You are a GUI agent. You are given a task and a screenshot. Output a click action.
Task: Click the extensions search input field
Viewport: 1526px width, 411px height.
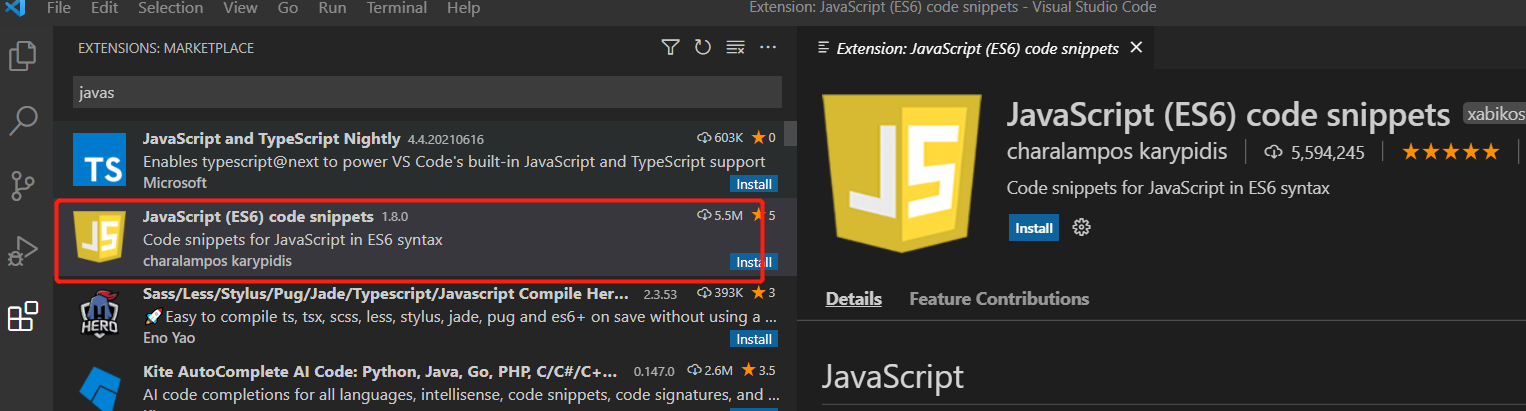[x=427, y=93]
